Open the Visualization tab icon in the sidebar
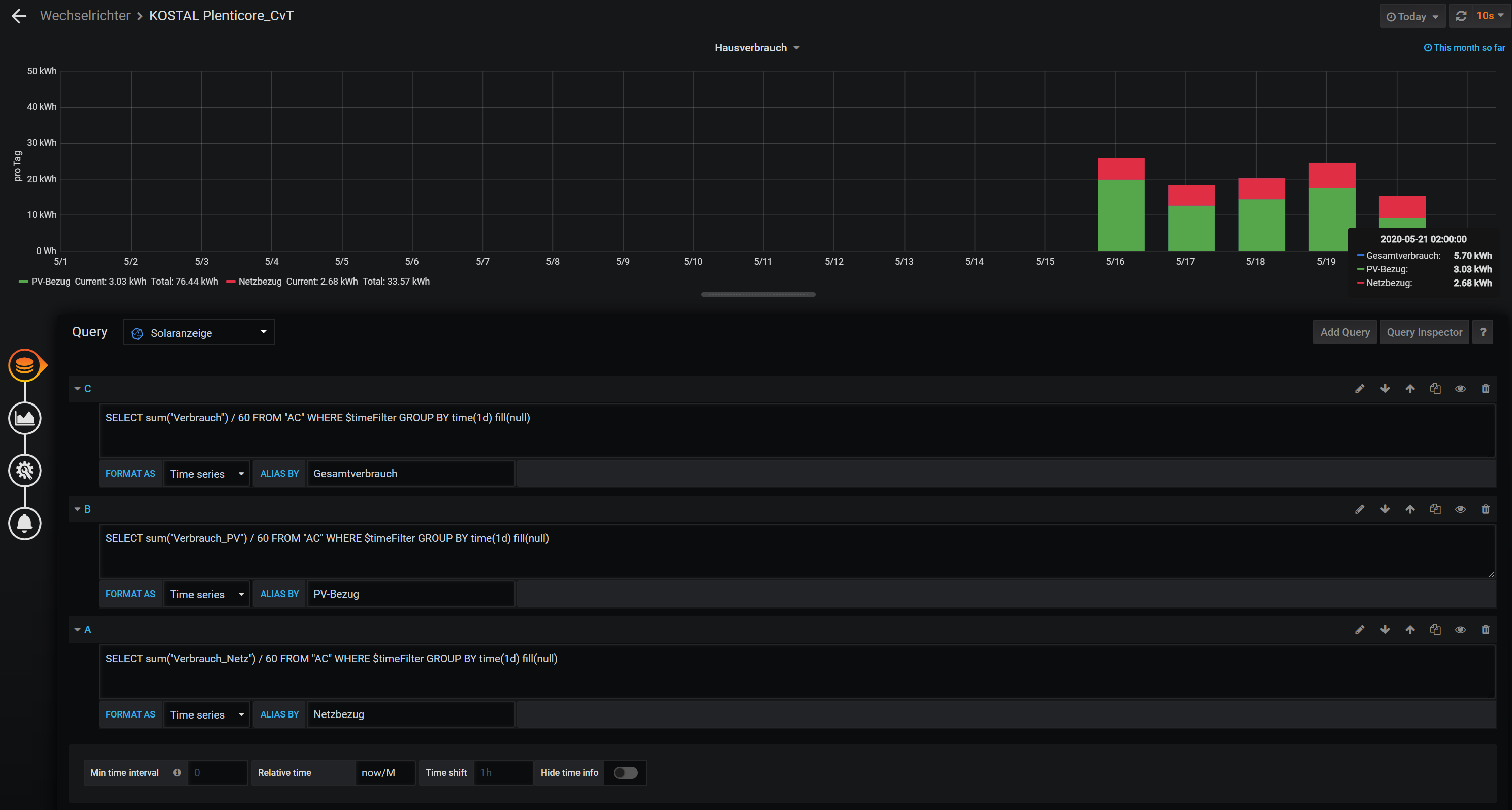1512x810 pixels. (25, 418)
